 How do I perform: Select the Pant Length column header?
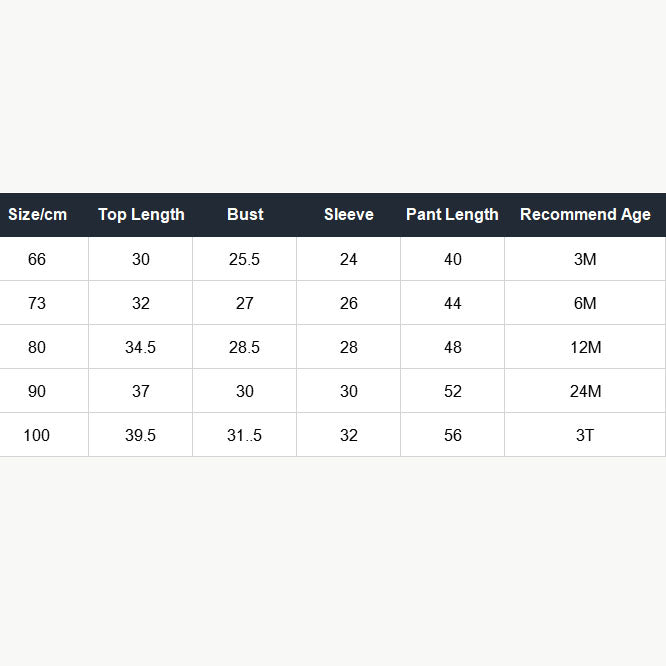pyautogui.click(x=452, y=214)
